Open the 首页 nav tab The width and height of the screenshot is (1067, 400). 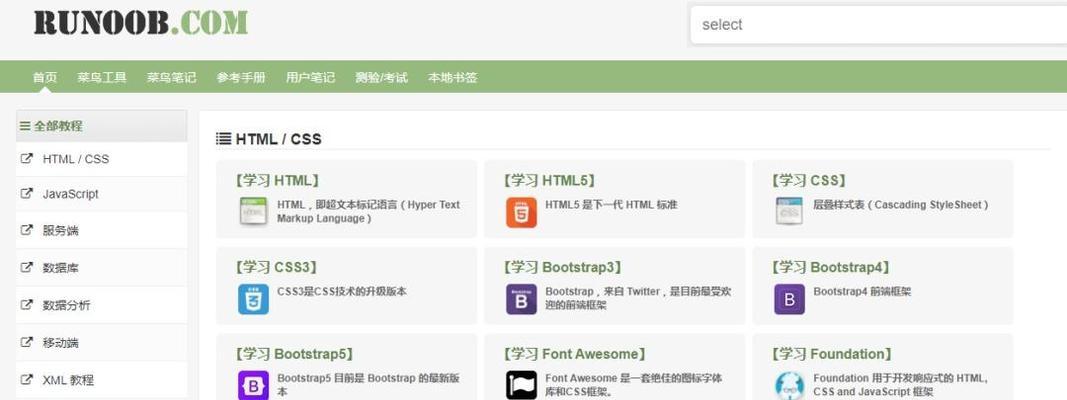pyautogui.click(x=45, y=78)
